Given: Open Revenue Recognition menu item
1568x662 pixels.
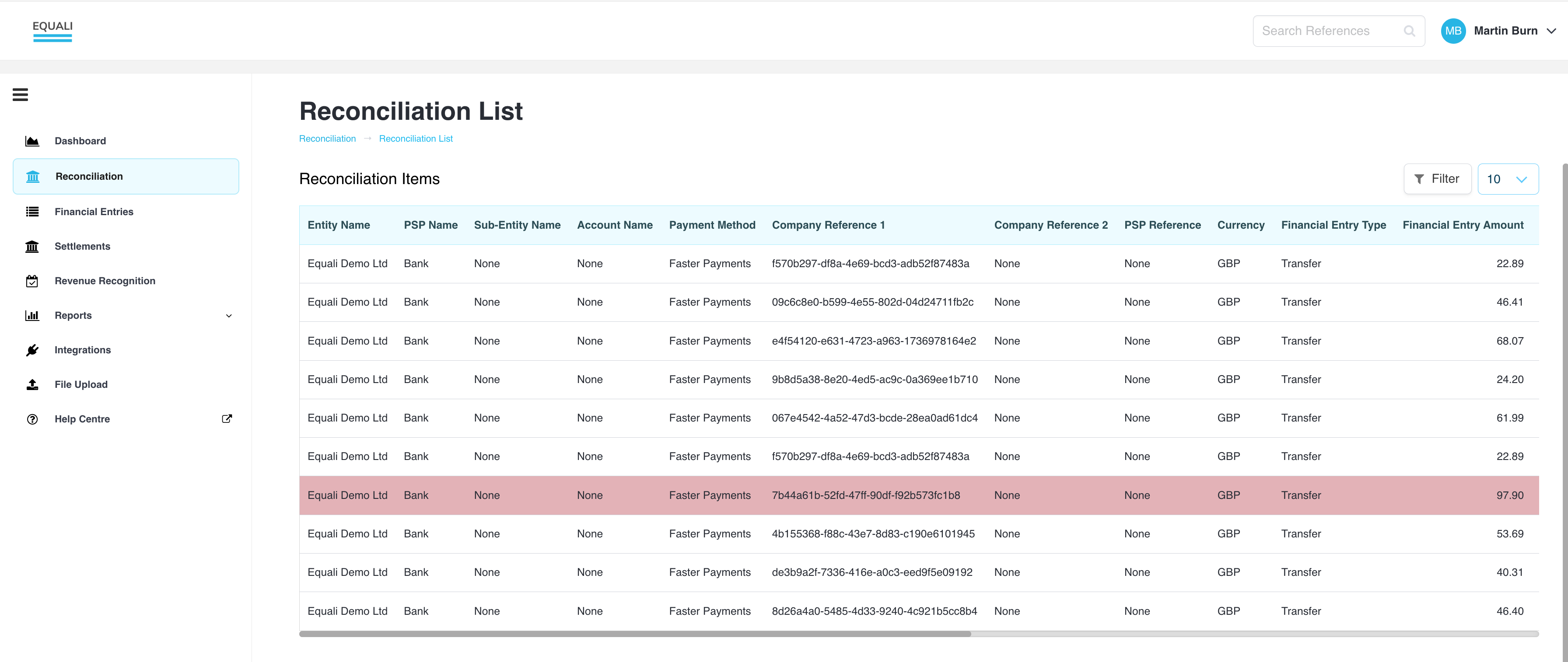Looking at the screenshot, I should [105, 281].
